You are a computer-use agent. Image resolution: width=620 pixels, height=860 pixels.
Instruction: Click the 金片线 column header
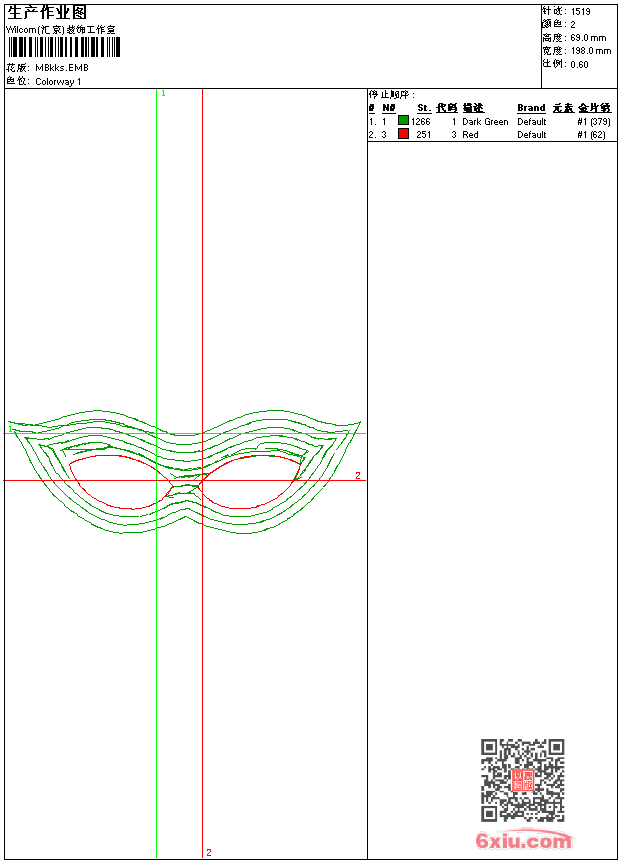[594, 108]
